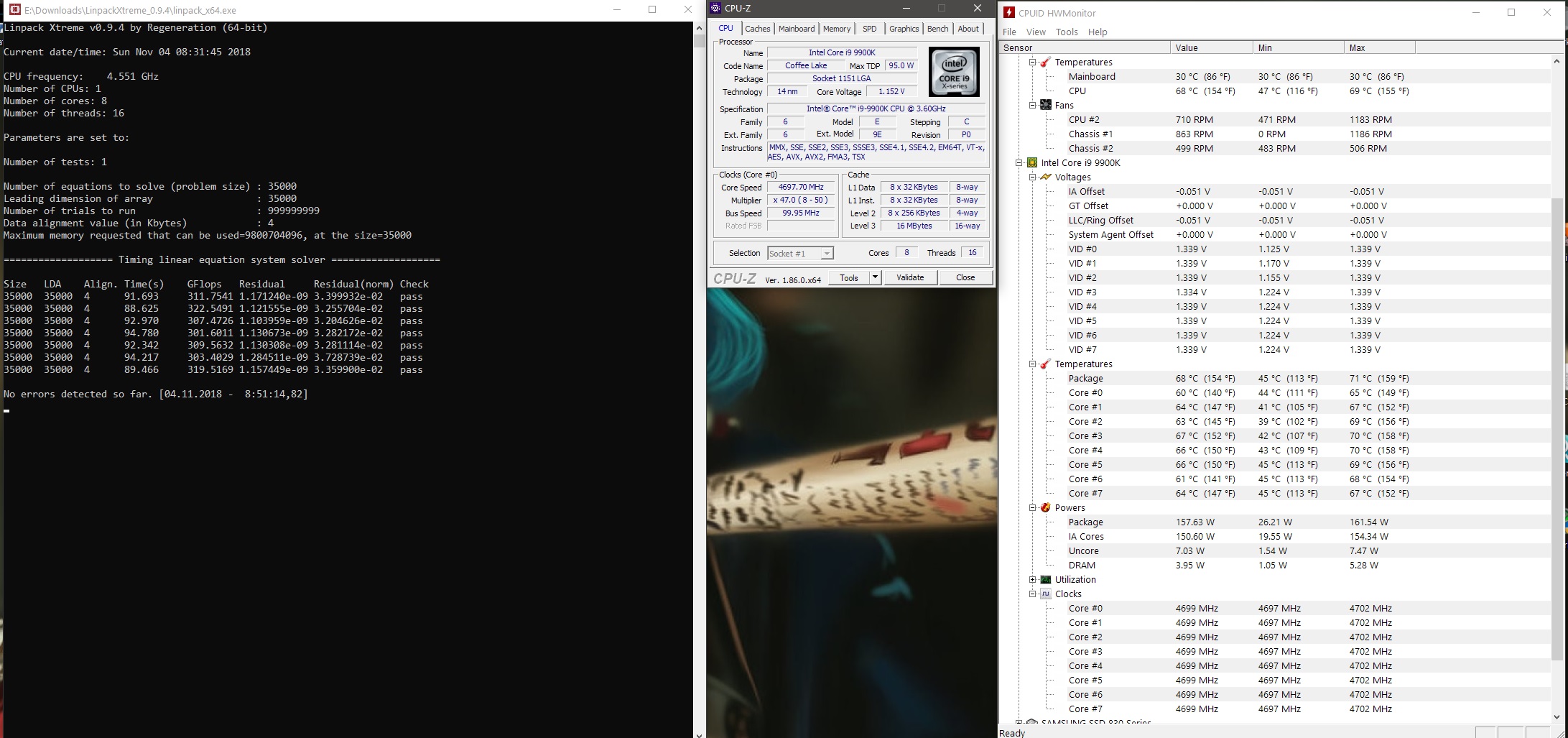Switch to the Caches tab in CPU-Z
This screenshot has width=1568, height=738.
(757, 29)
